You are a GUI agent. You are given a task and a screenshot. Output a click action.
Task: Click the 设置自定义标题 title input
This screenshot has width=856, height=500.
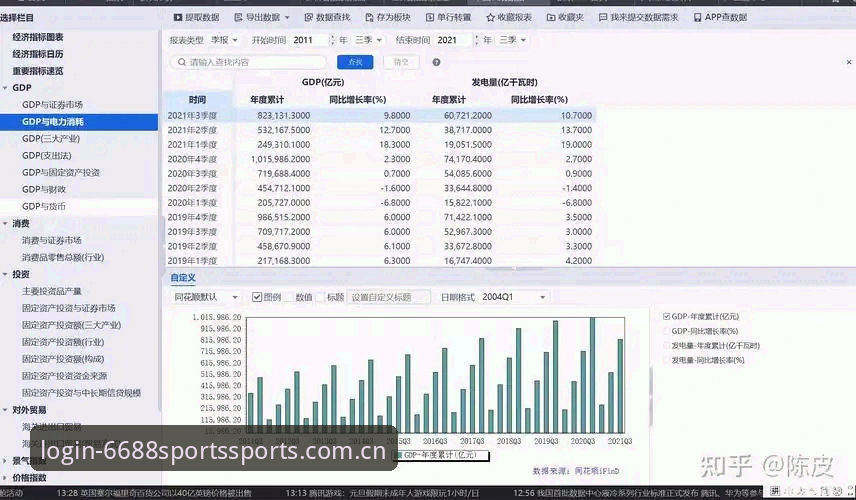pyautogui.click(x=389, y=297)
